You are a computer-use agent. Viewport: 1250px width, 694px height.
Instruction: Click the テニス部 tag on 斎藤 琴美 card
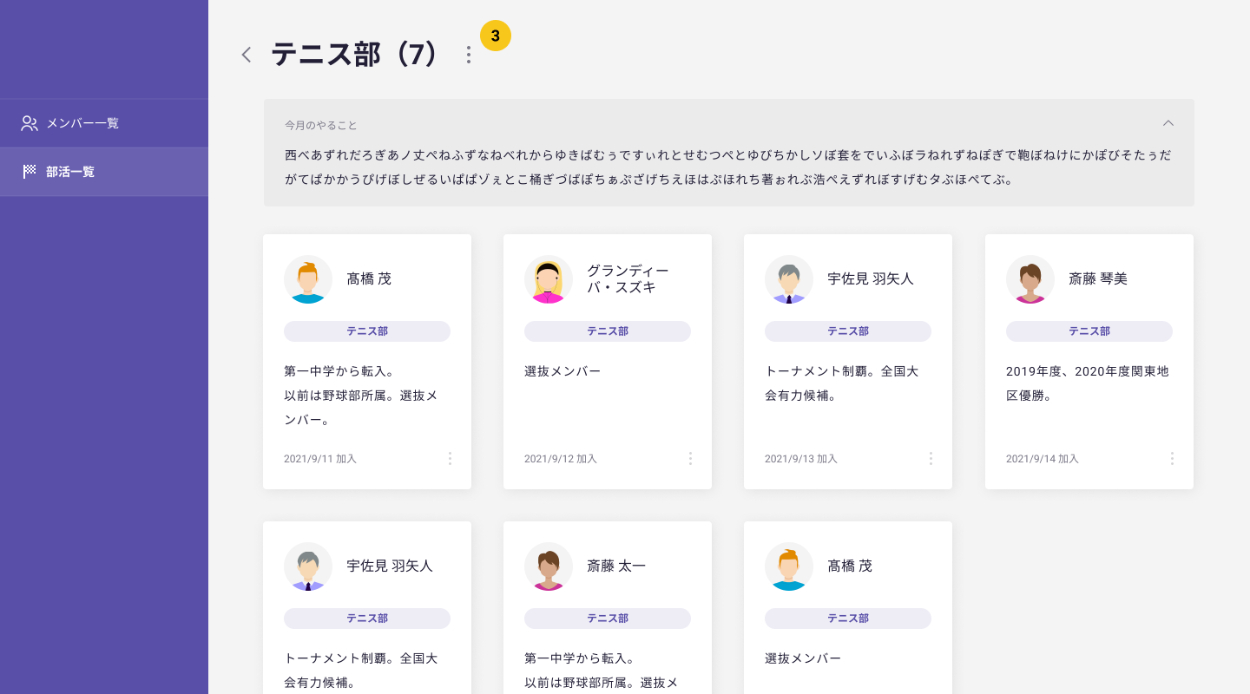(x=1088, y=331)
